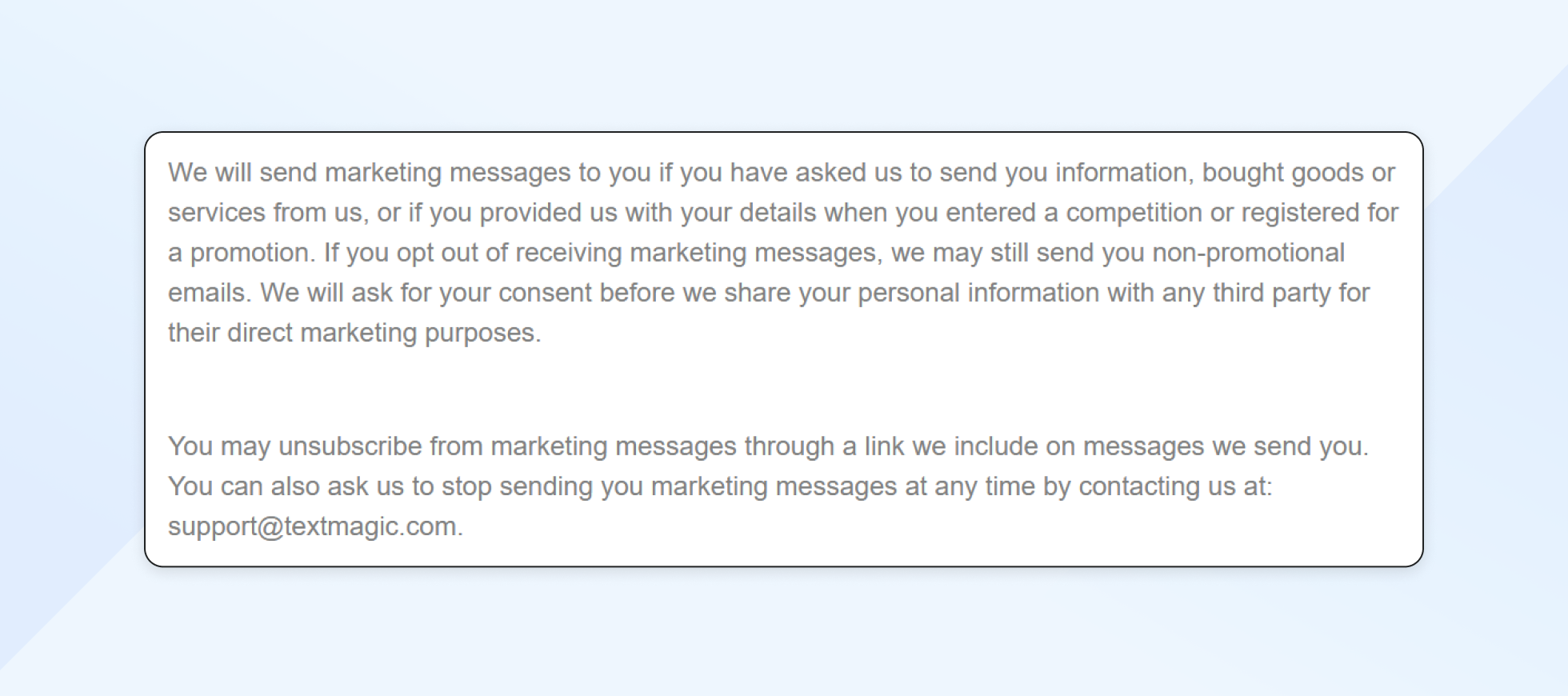
Task: Click the word 'non-promotional' in the text
Action: (1248, 253)
